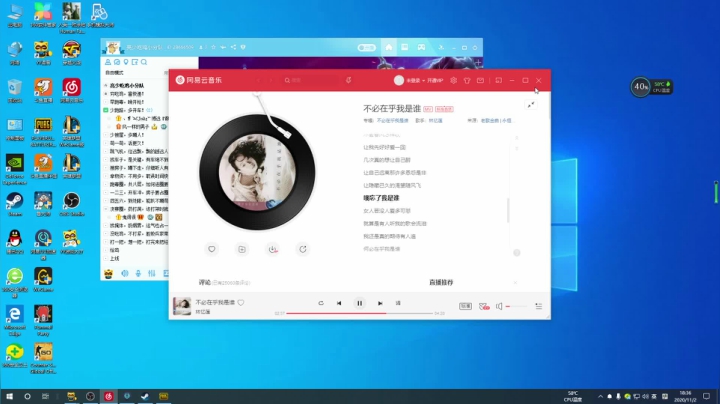Click the lyrics panel scrollbar
Screen dimensions: 720x404
click(508, 210)
